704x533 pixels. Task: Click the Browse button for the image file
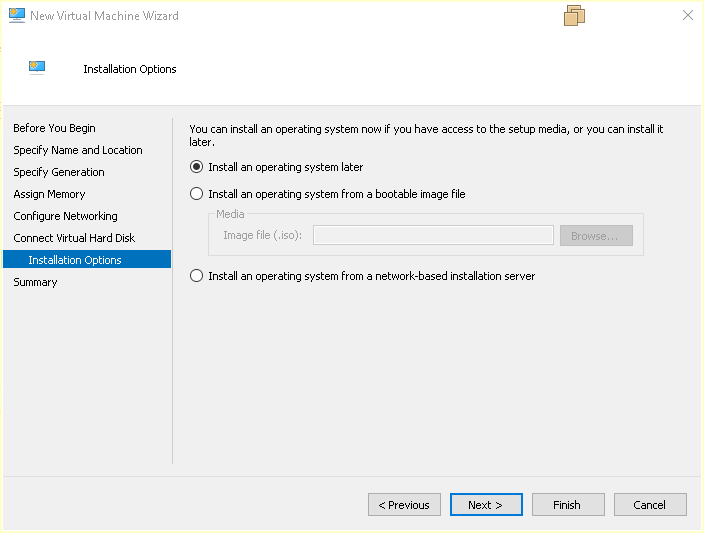pos(596,236)
